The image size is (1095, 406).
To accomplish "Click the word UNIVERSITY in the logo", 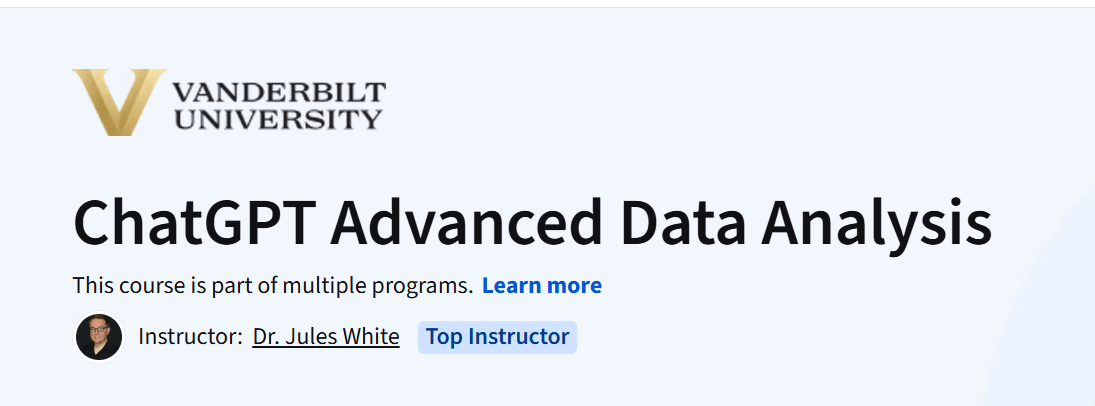I will click(278, 119).
